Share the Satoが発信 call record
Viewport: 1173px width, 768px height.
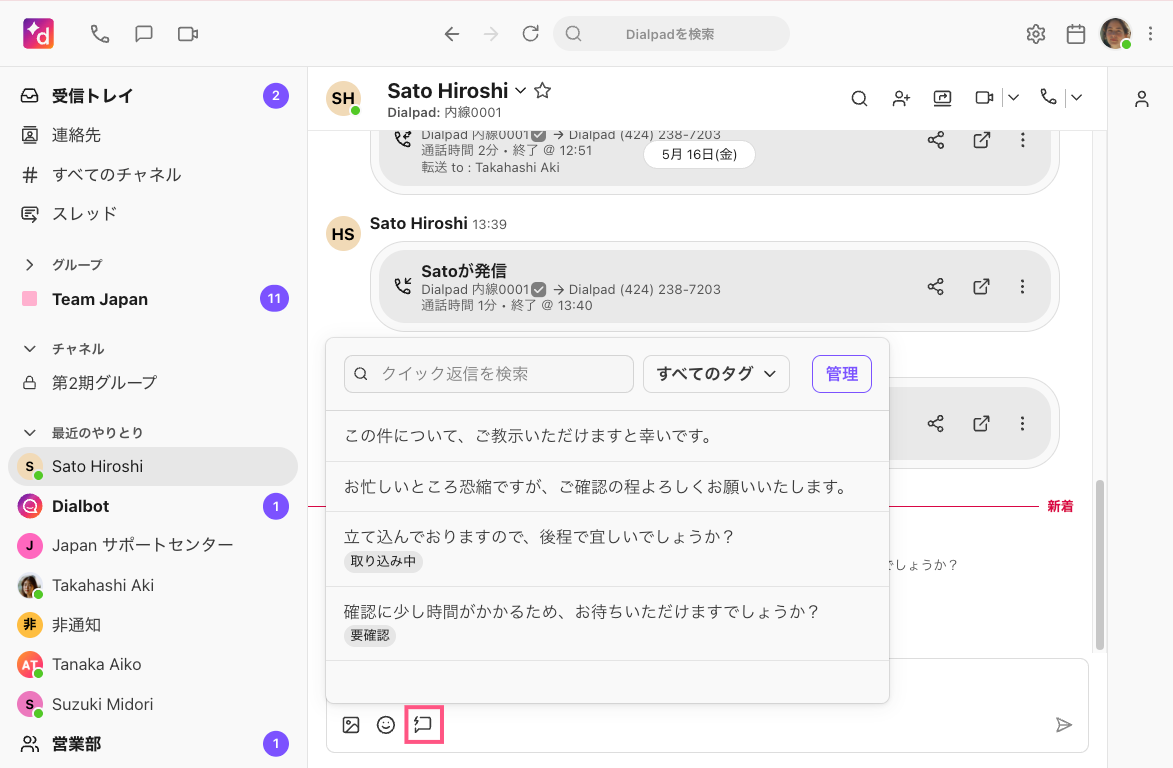click(936, 286)
